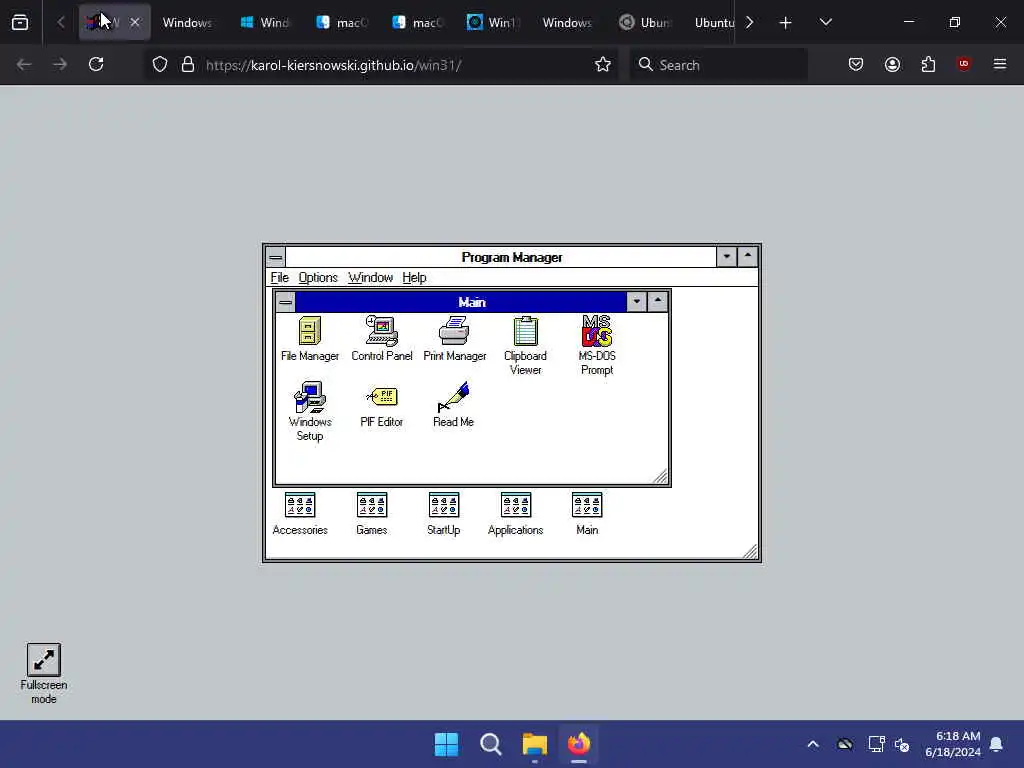Open a new browser tab
1024x768 pixels.
[786, 22]
